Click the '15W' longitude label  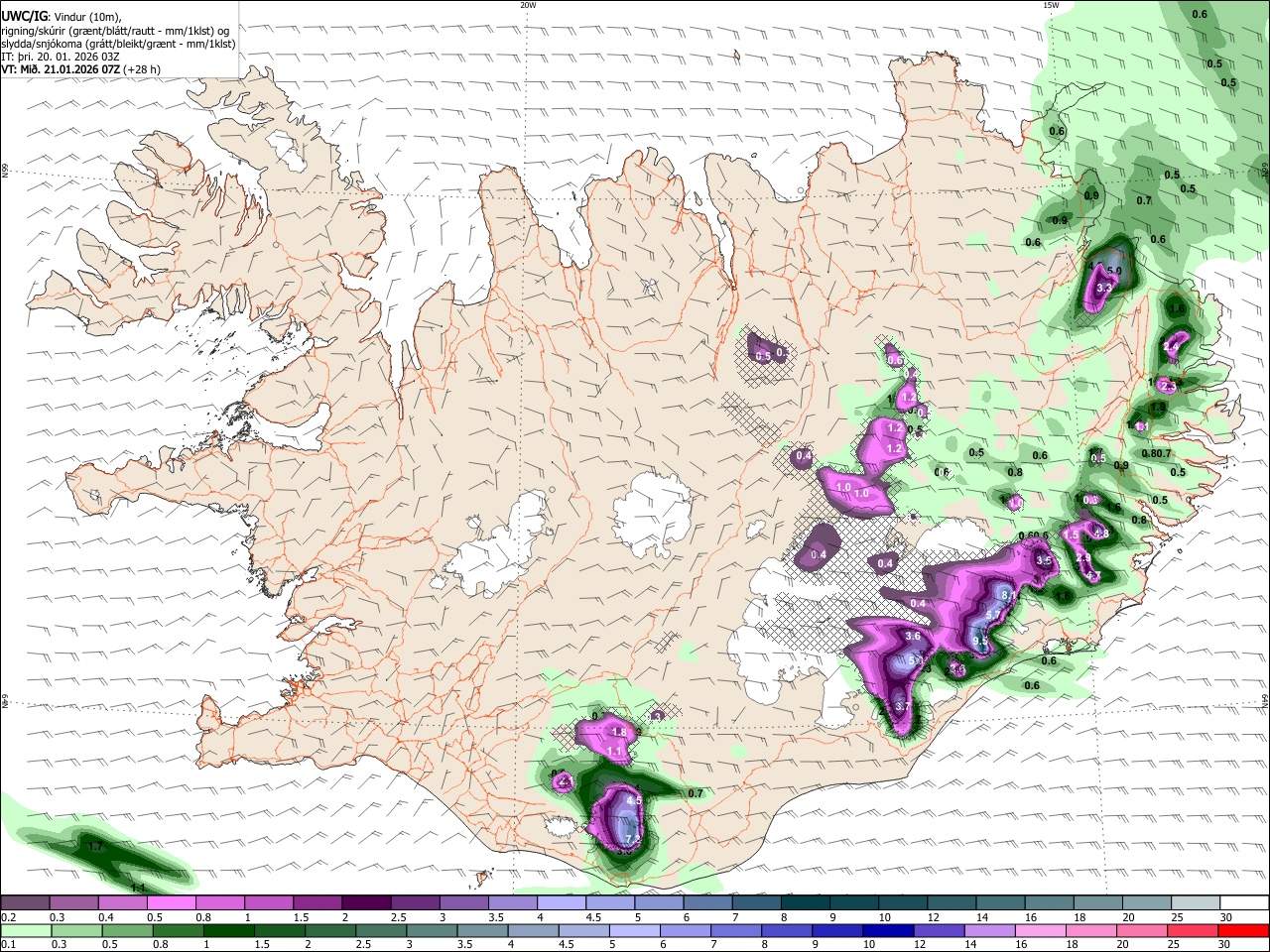coord(1051,5)
